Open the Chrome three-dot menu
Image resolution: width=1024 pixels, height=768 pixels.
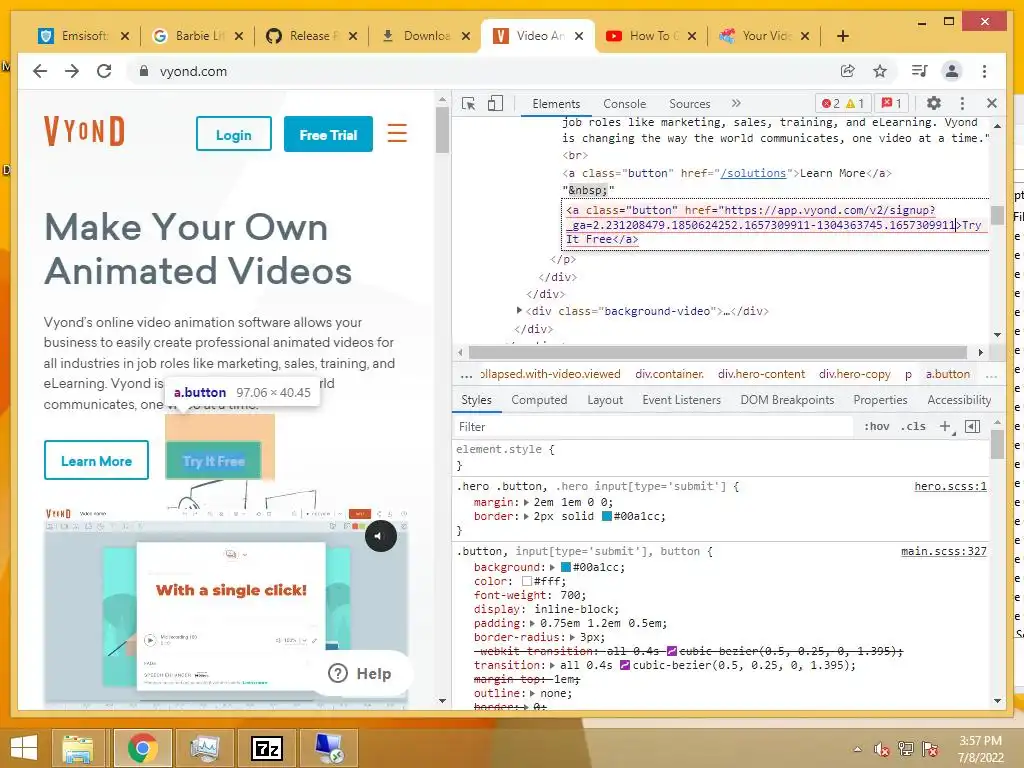click(x=984, y=71)
